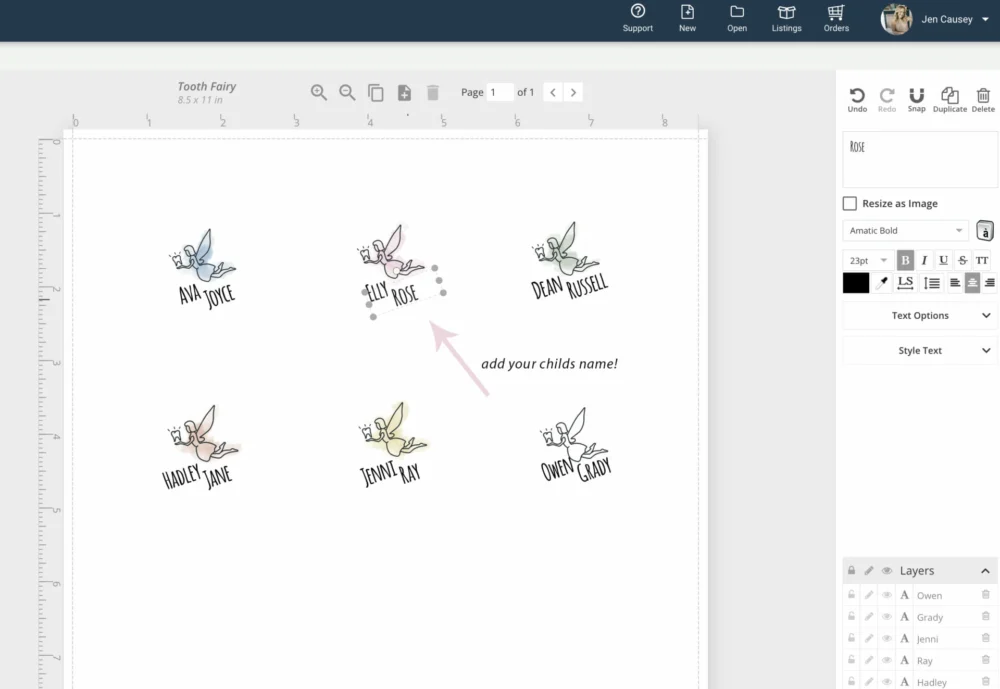The height and width of the screenshot is (689, 1000).
Task: Open the letter spacing (LS) control
Action: (x=905, y=283)
